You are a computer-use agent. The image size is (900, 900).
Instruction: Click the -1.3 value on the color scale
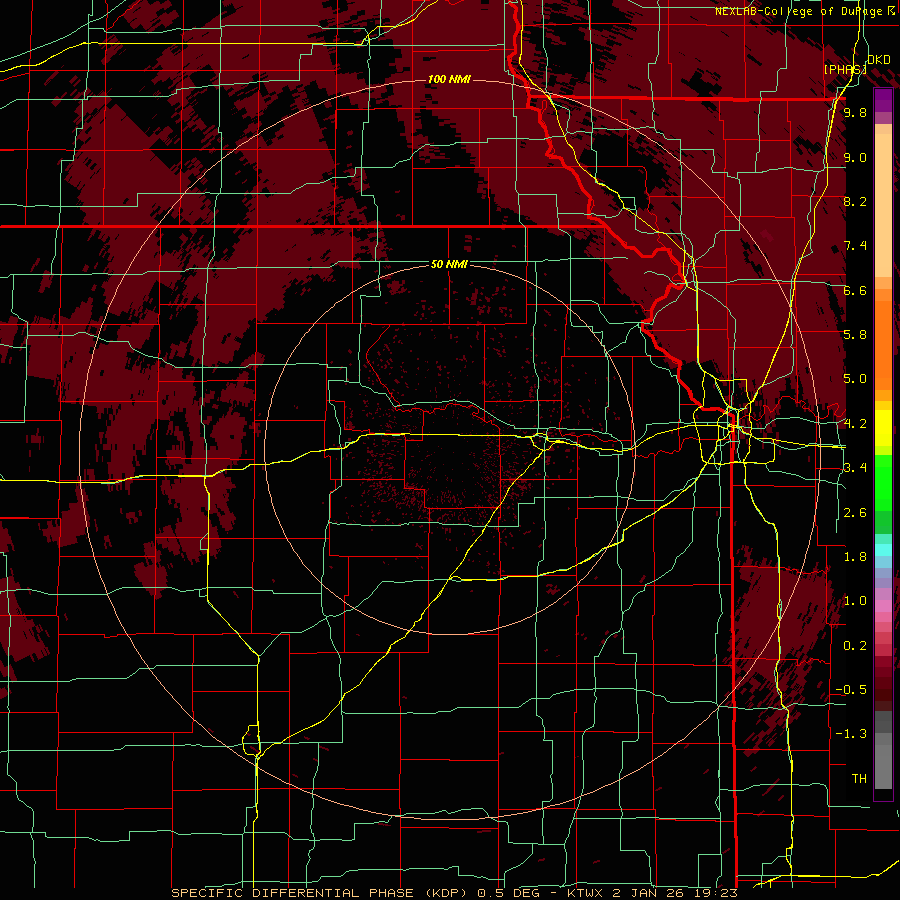851,734
